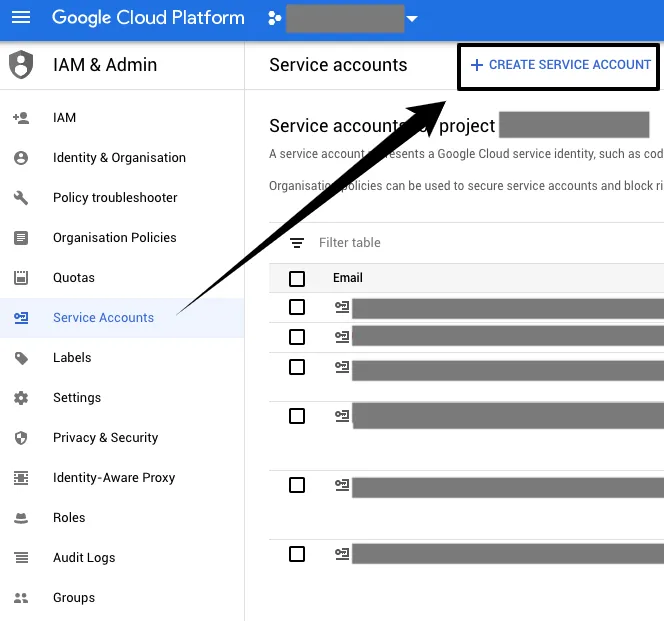664x621 pixels.
Task: Check the last service account row checkbox
Action: (x=297, y=554)
